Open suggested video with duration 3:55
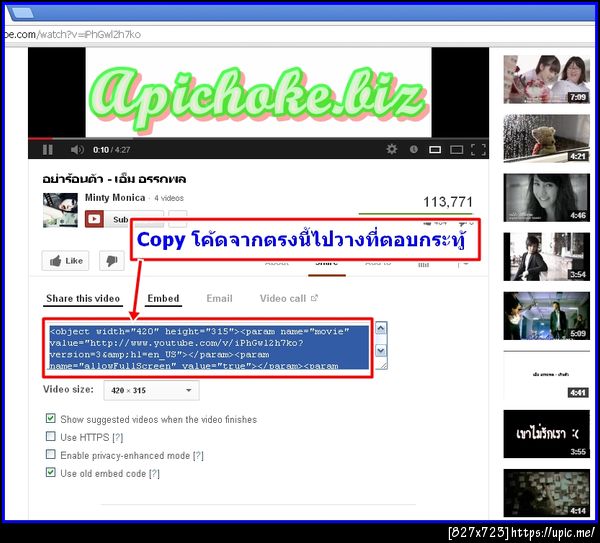The width and height of the screenshot is (600, 543). pos(546,434)
